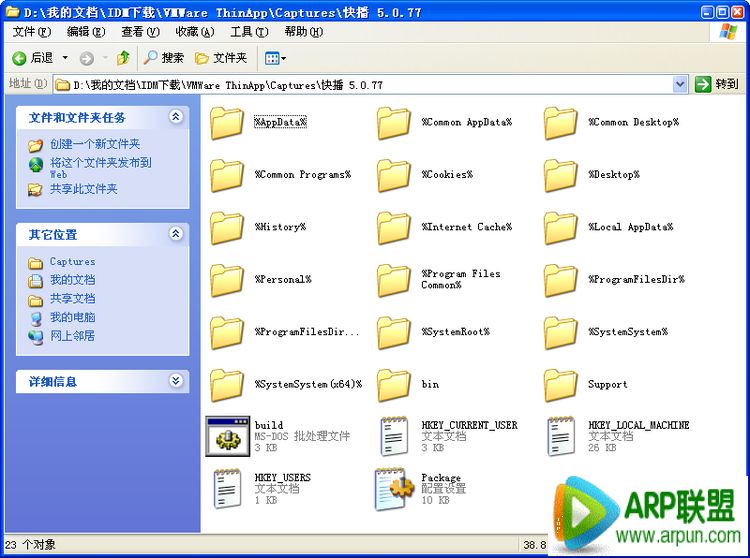Open the Back button history dropdown arrow
This screenshot has height=558, width=750.
click(66, 58)
